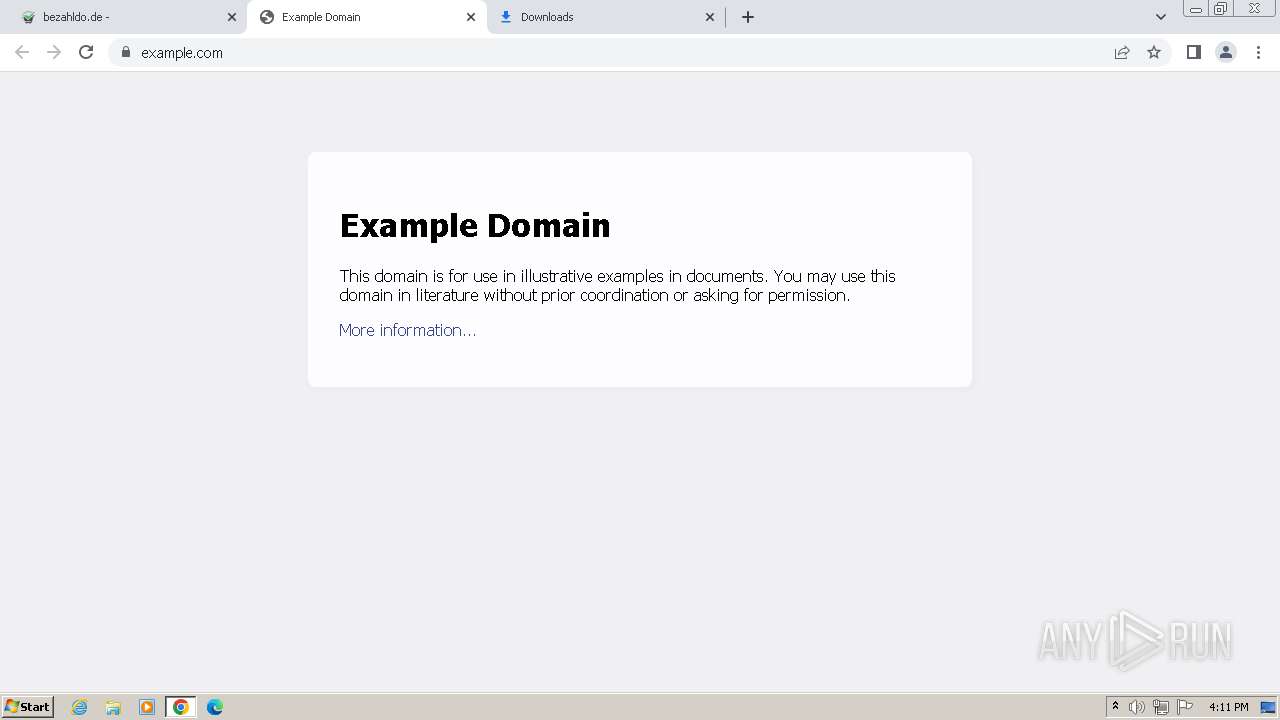Screen dimensions: 1280x720
Task: Follow the More information link
Action: point(407,330)
